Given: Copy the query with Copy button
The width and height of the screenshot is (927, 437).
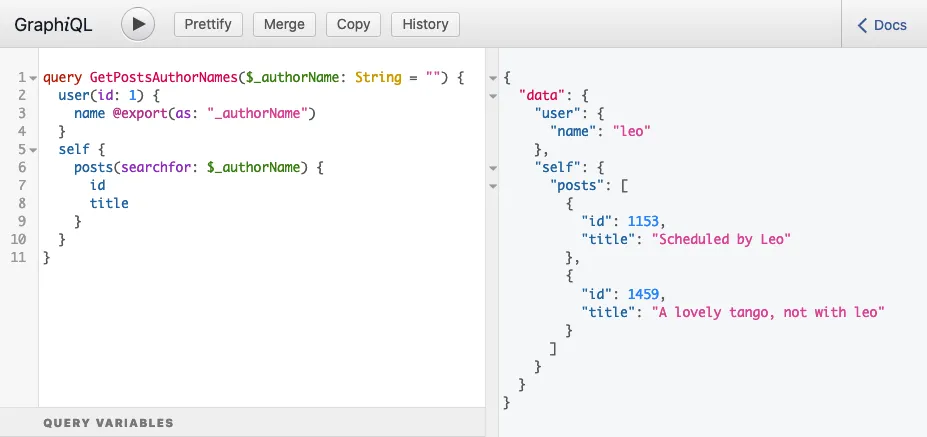Looking at the screenshot, I should coord(353,24).
